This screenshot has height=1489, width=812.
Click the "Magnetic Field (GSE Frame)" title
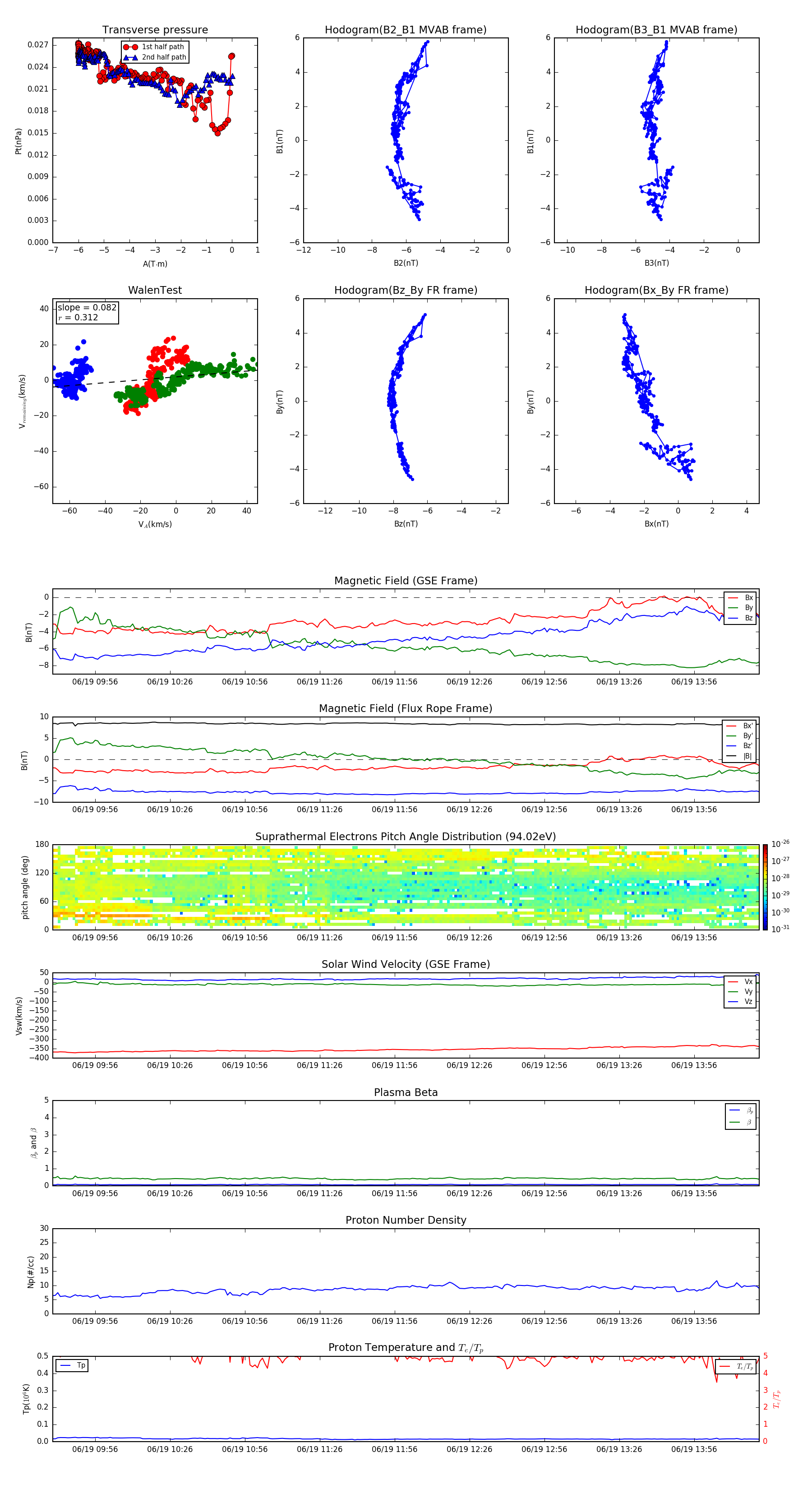click(406, 580)
